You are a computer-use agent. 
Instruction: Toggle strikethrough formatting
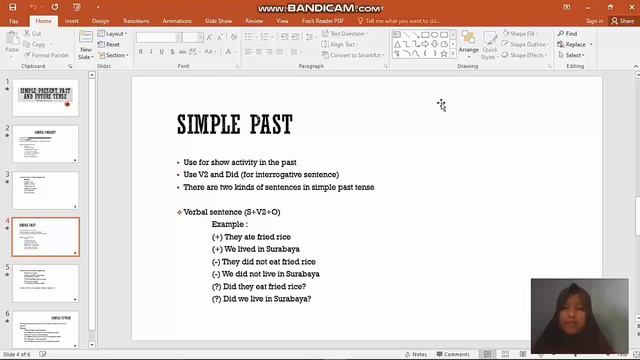182,51
